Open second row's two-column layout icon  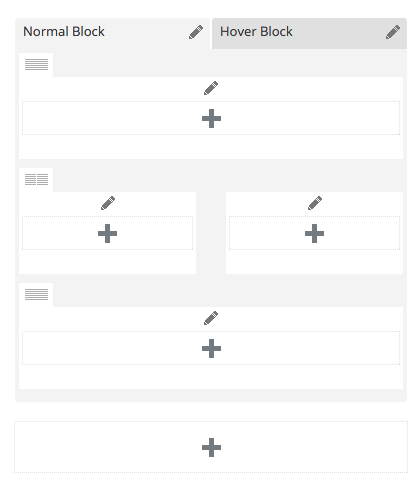[36, 179]
